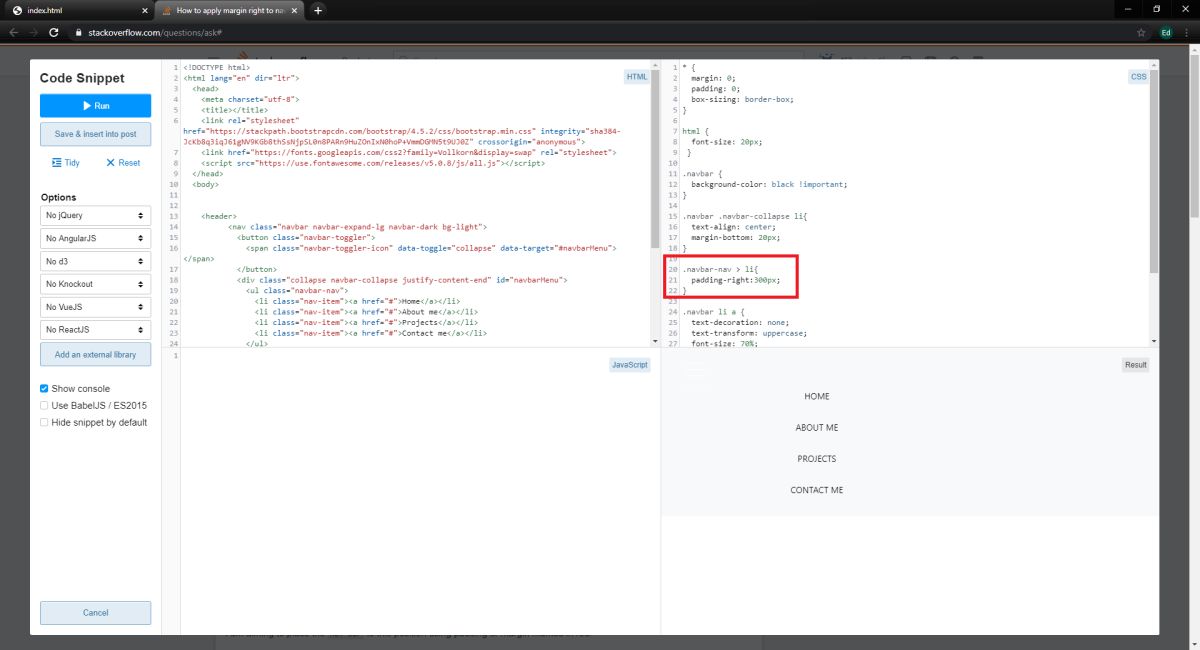Reset the snippet editor
The width and height of the screenshot is (1200, 650).
click(123, 162)
